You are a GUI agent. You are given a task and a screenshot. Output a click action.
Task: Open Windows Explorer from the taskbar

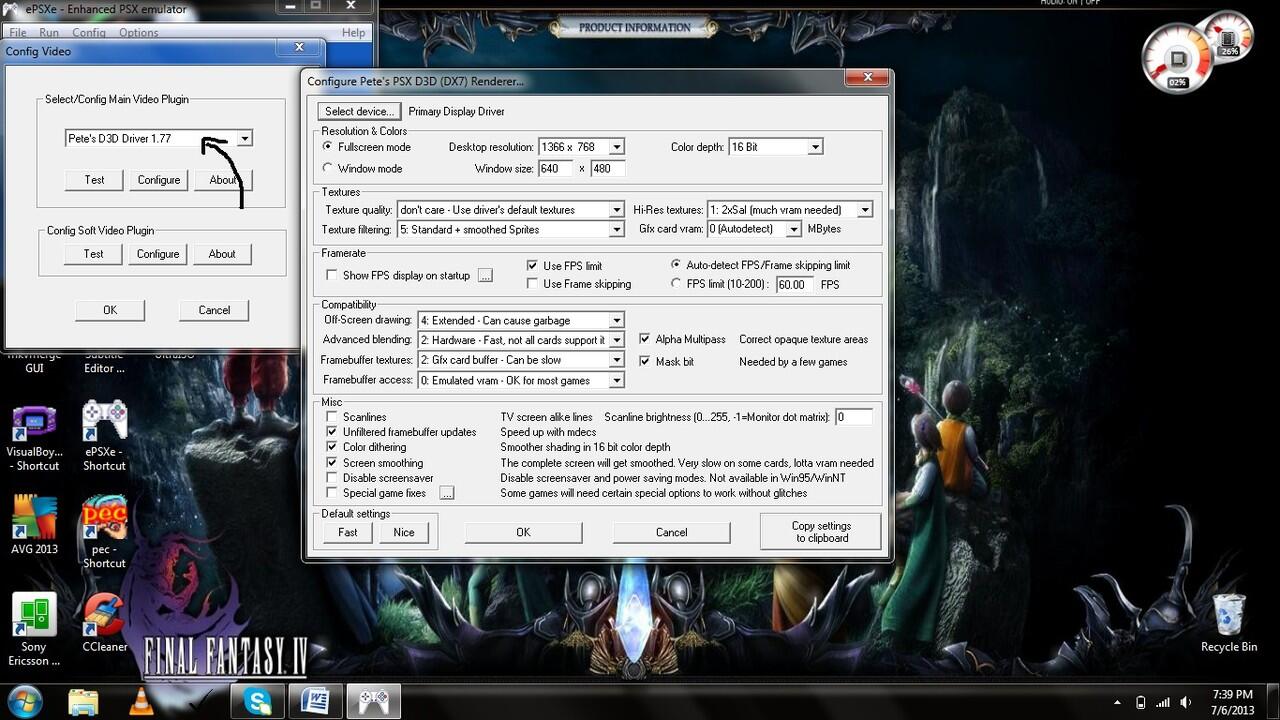84,701
